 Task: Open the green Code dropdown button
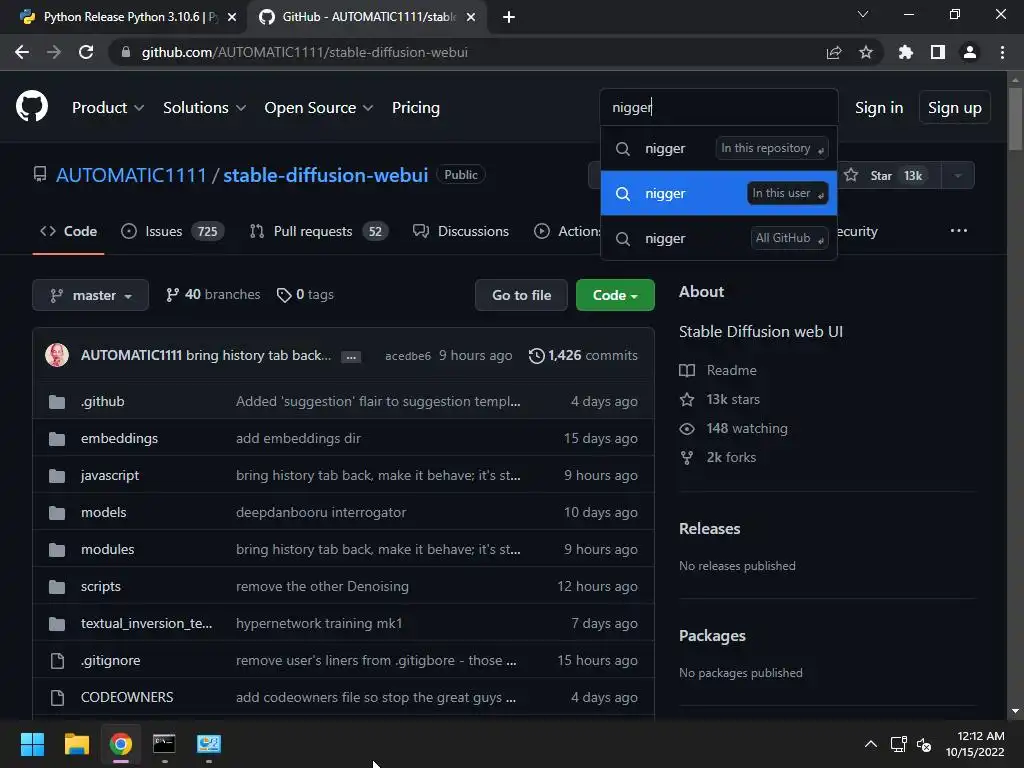615,295
